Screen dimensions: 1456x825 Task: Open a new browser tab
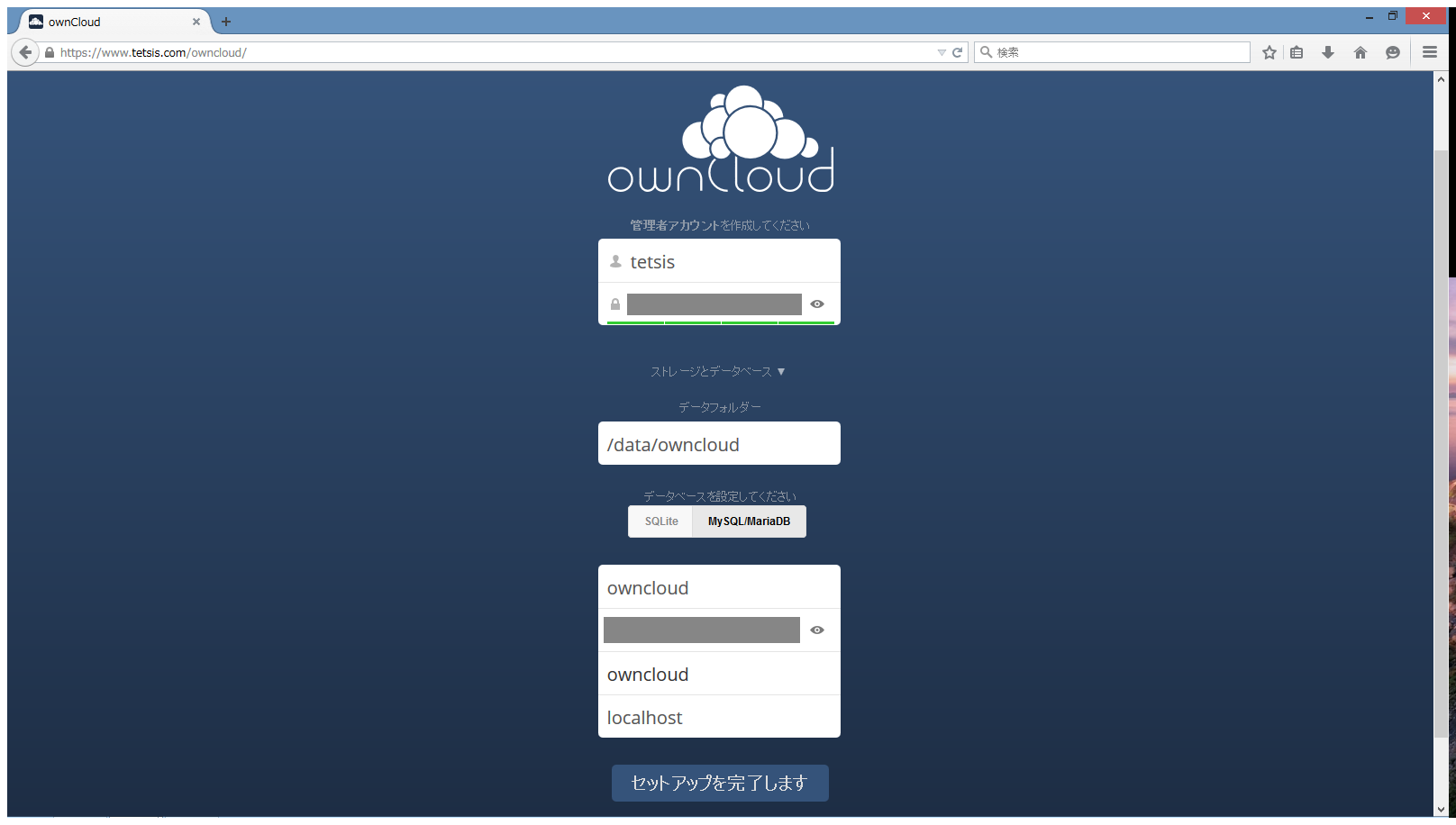[x=226, y=22]
